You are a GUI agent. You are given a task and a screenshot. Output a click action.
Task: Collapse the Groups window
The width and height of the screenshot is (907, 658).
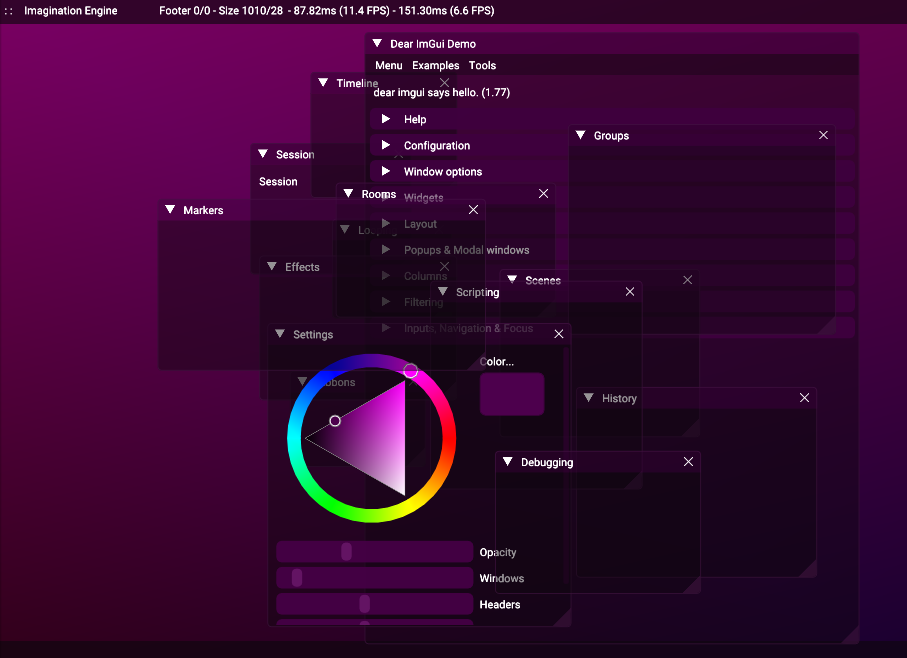(x=581, y=135)
